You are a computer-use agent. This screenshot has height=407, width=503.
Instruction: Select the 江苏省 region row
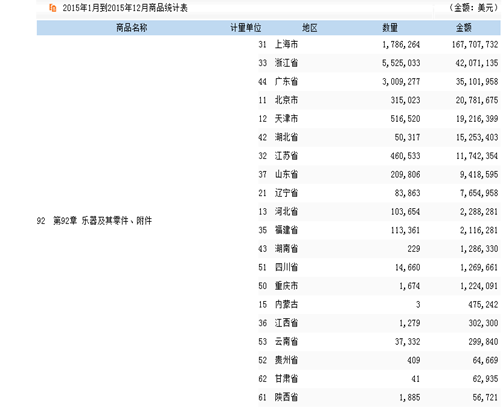click(x=379, y=156)
